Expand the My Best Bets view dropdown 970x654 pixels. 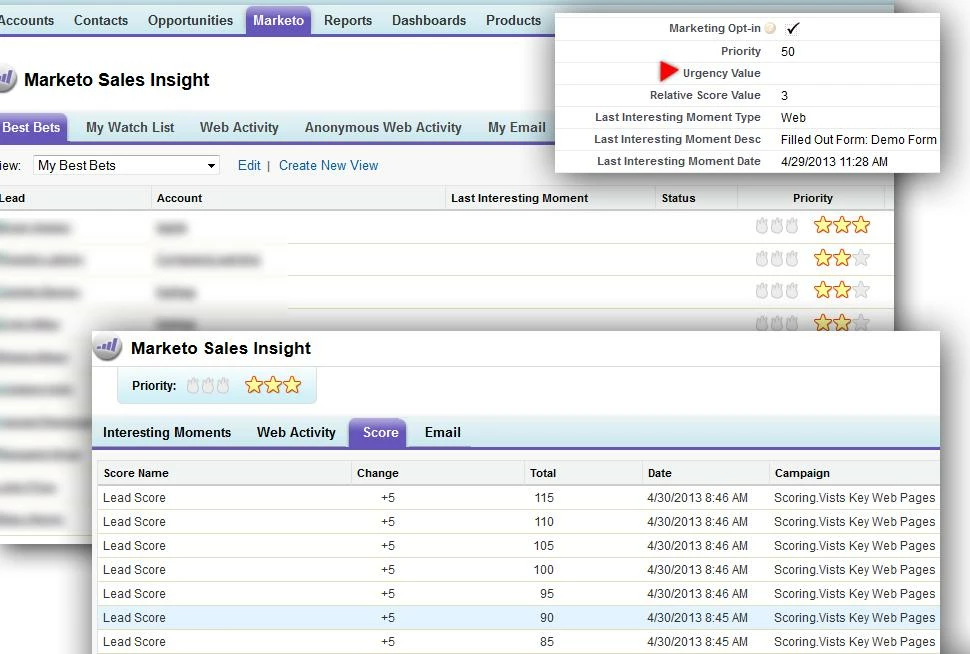(126, 165)
